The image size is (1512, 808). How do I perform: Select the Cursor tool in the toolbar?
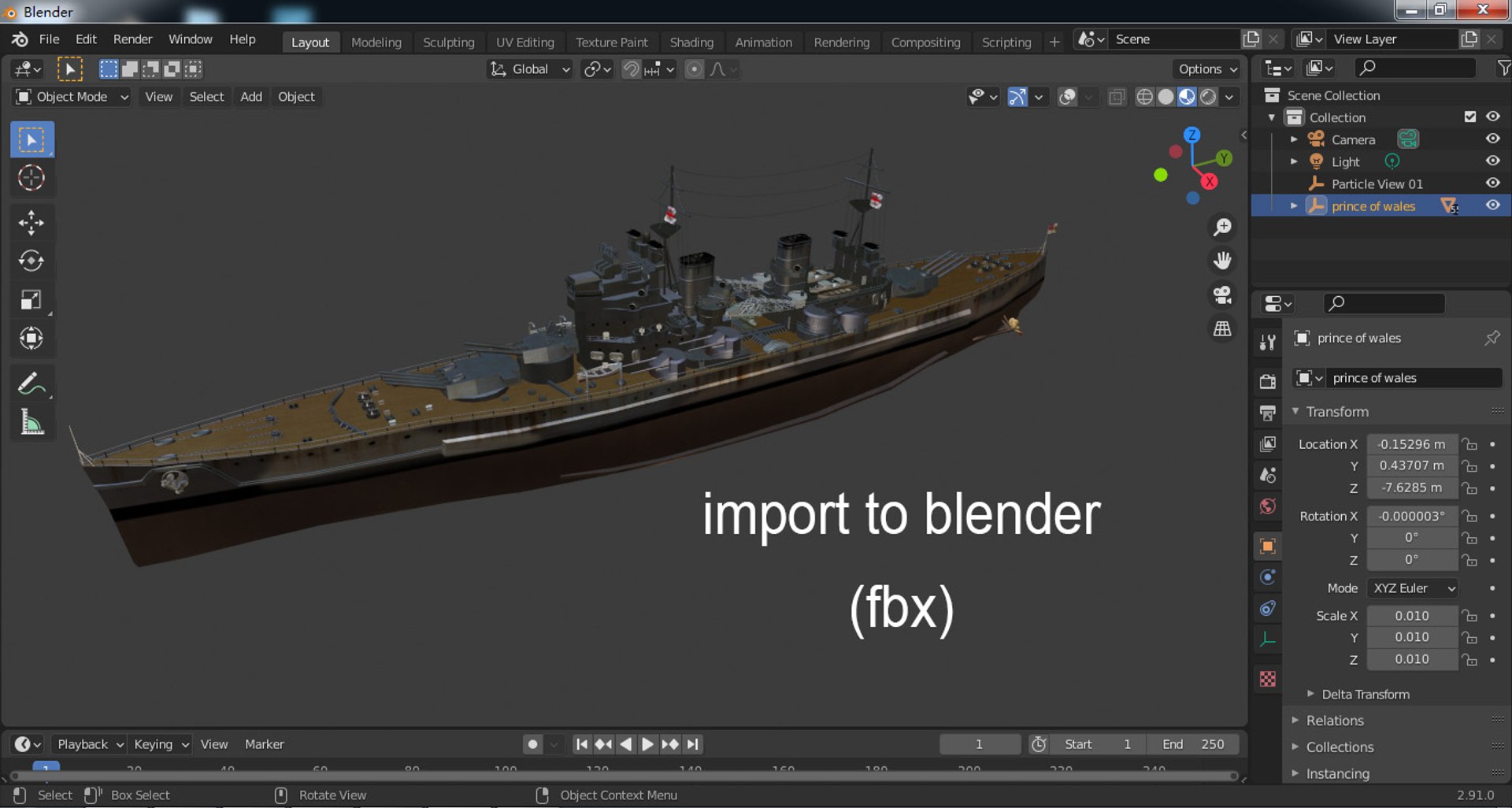click(x=31, y=178)
